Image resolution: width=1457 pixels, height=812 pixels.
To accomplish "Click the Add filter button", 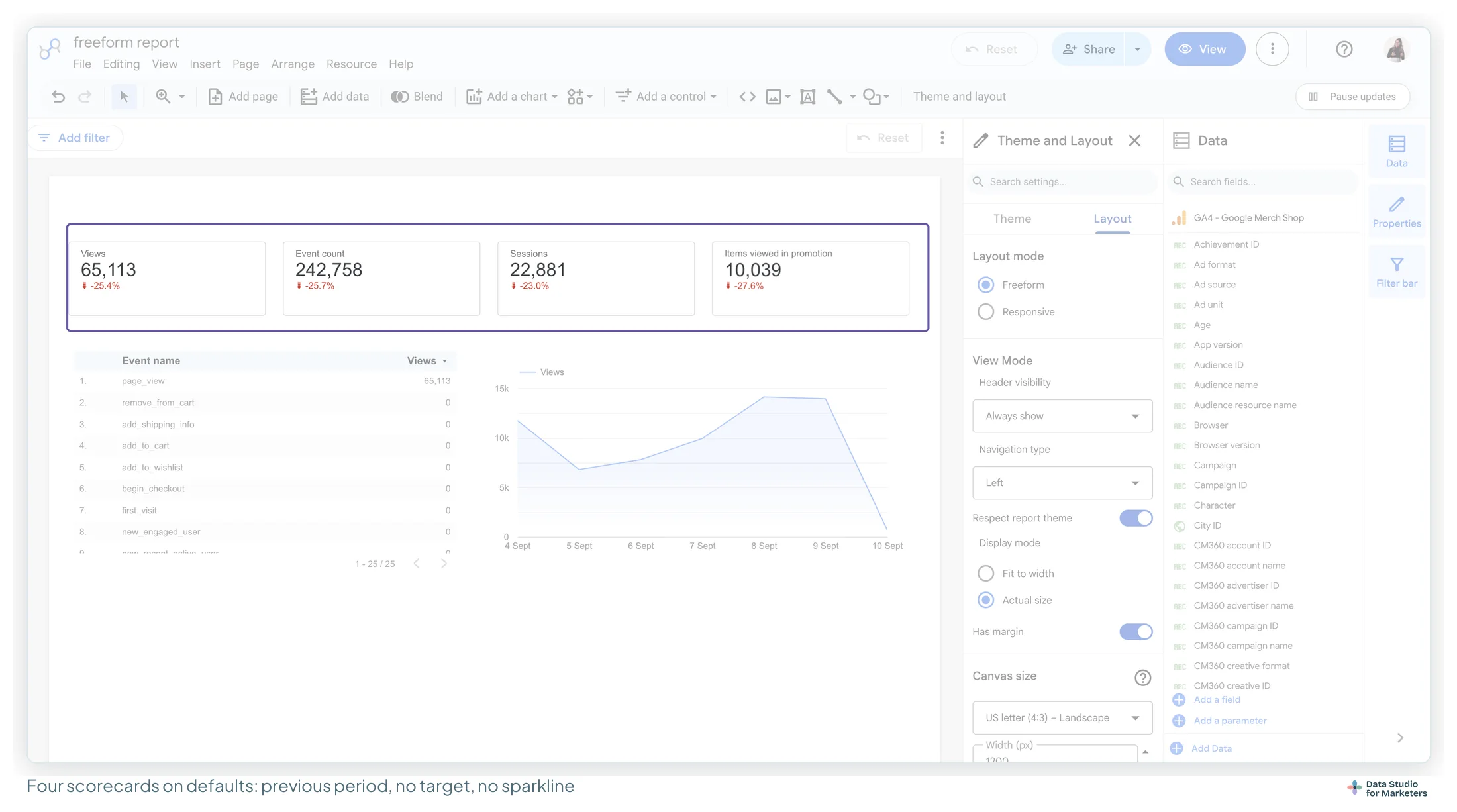I will (75, 138).
